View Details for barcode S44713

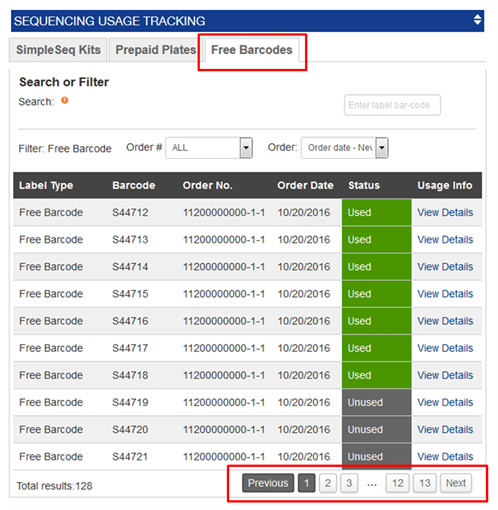pos(445,239)
